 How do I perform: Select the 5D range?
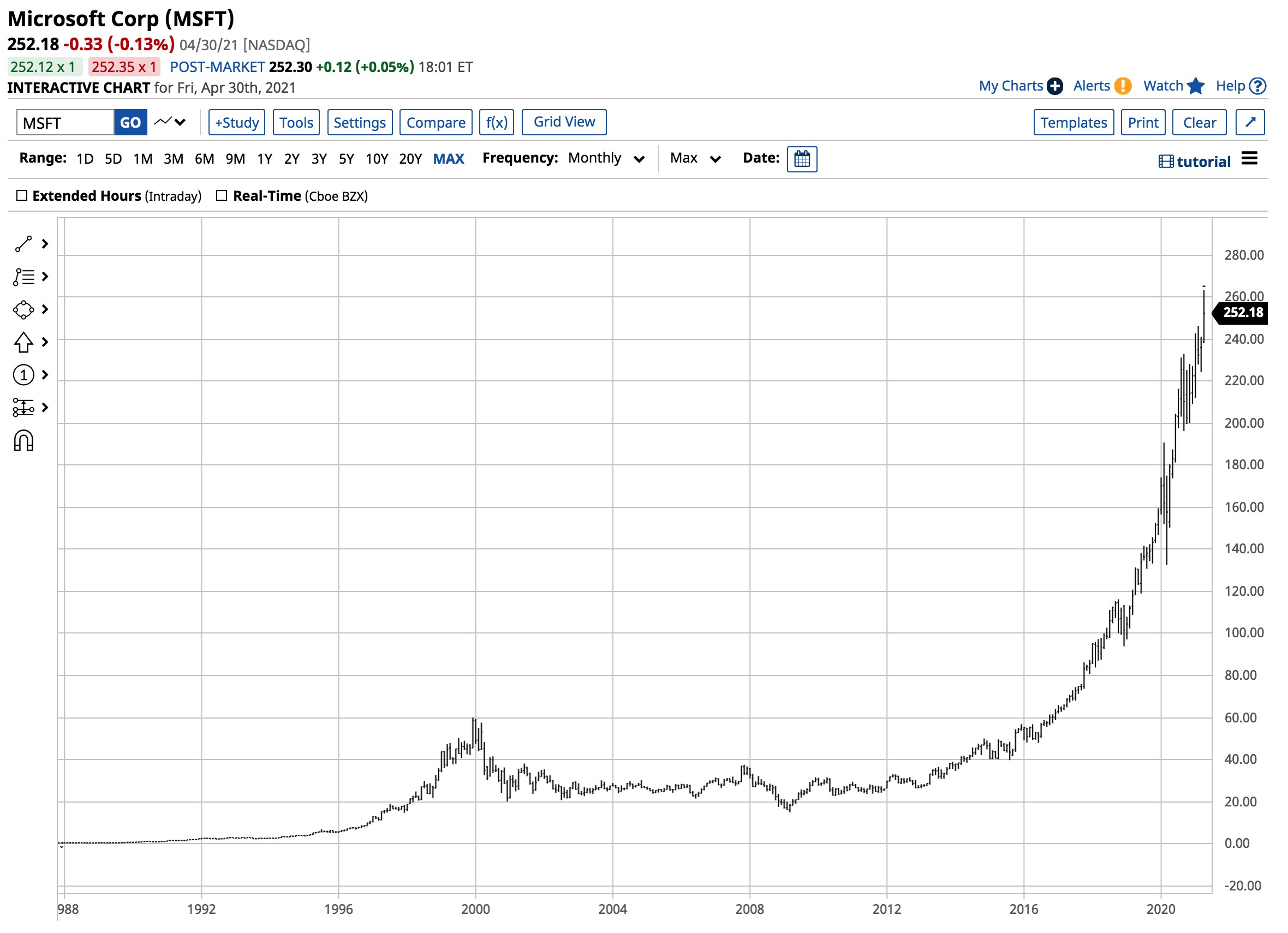tap(114, 159)
